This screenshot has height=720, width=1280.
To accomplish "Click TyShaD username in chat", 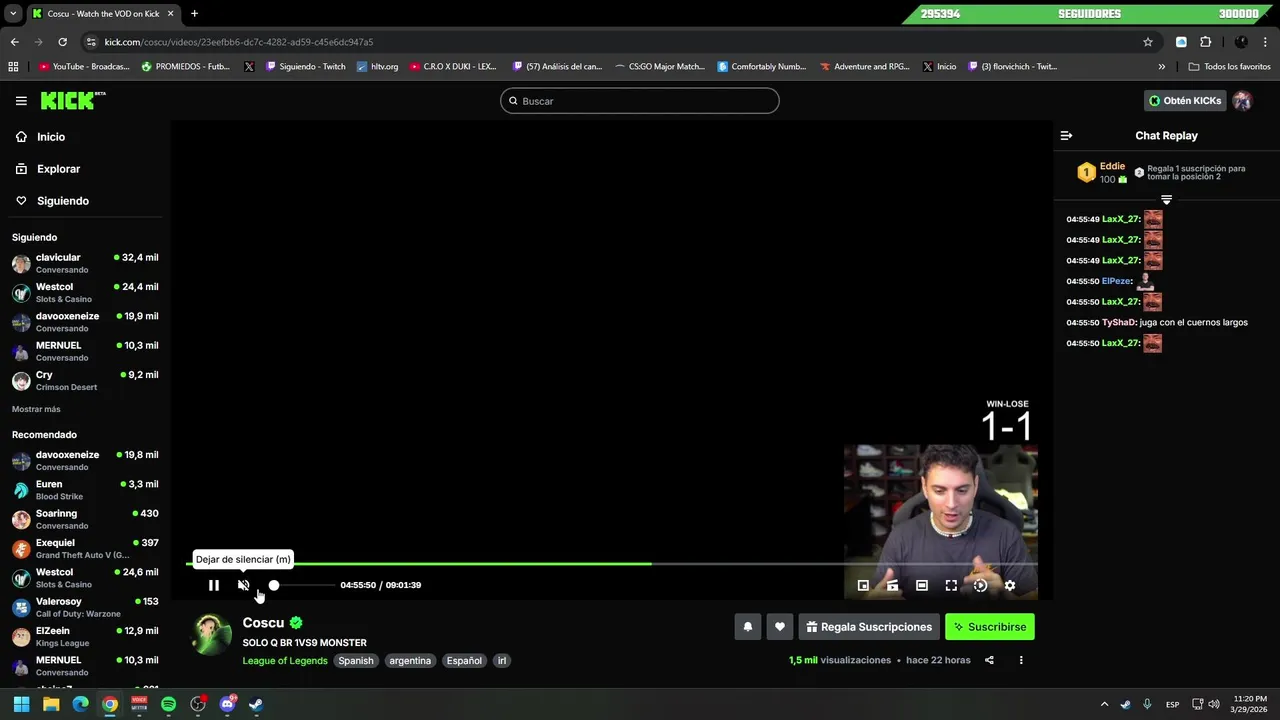I will [x=1119, y=322].
